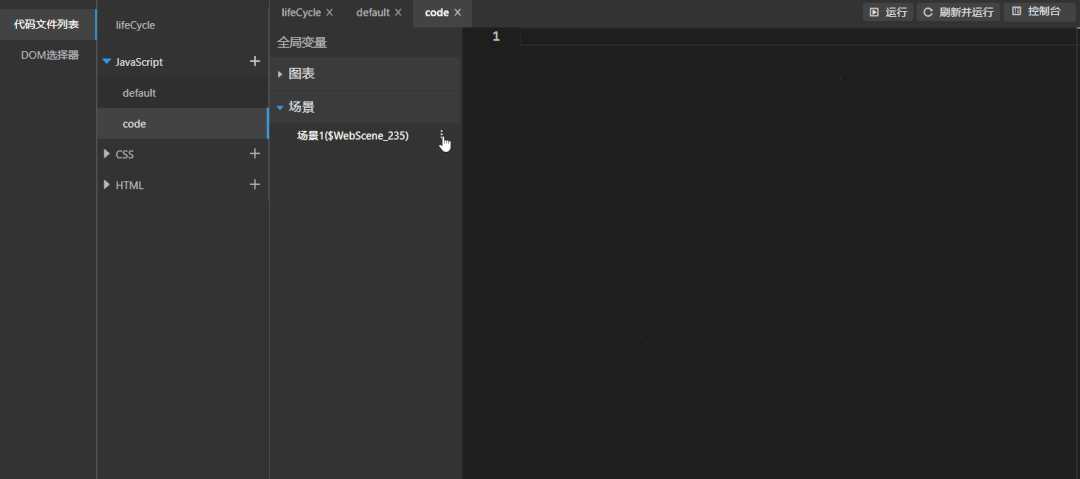Select the 场景1($WebScene_235) variable entry

[353, 136]
